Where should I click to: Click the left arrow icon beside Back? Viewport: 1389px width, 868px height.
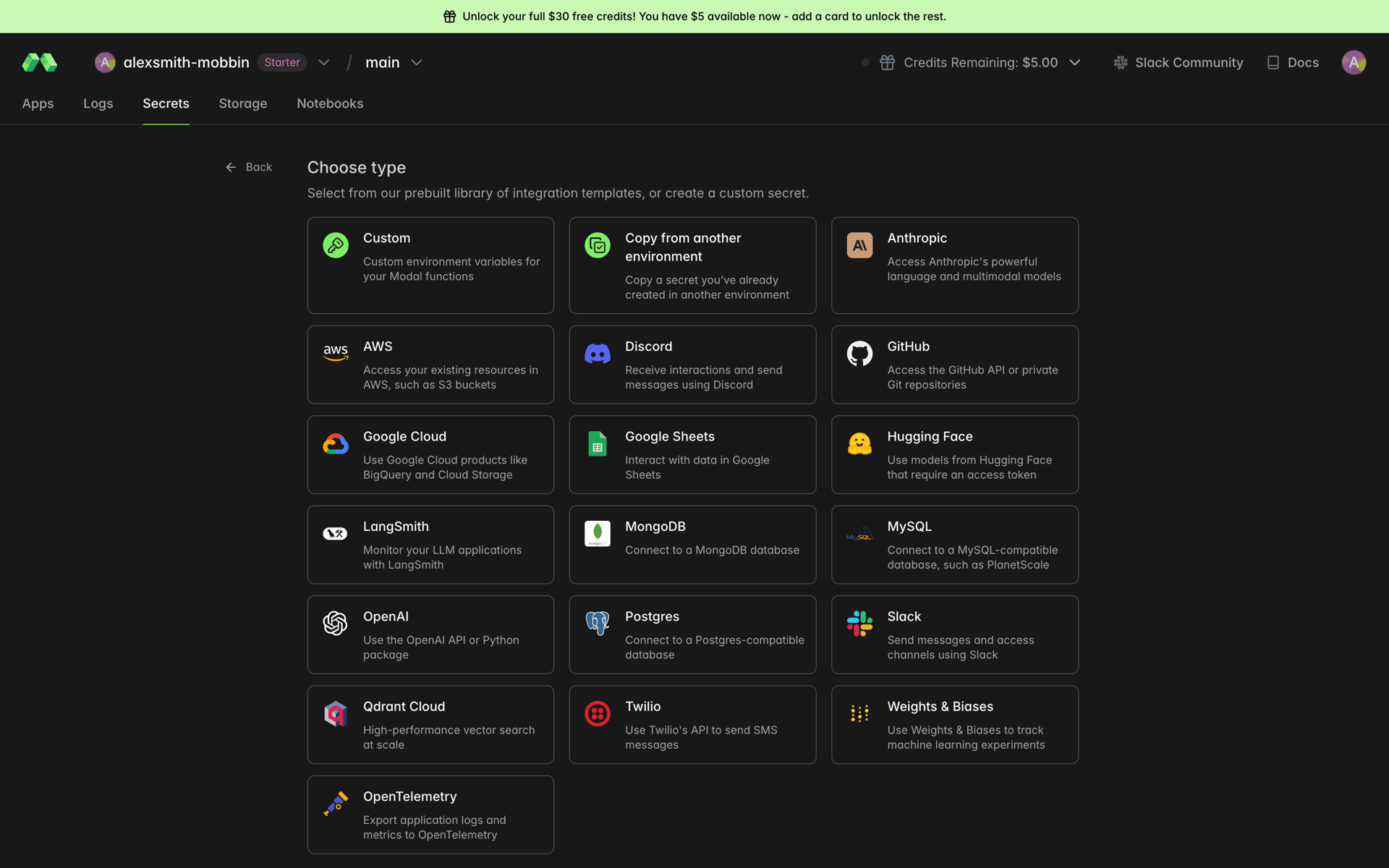tap(231, 167)
